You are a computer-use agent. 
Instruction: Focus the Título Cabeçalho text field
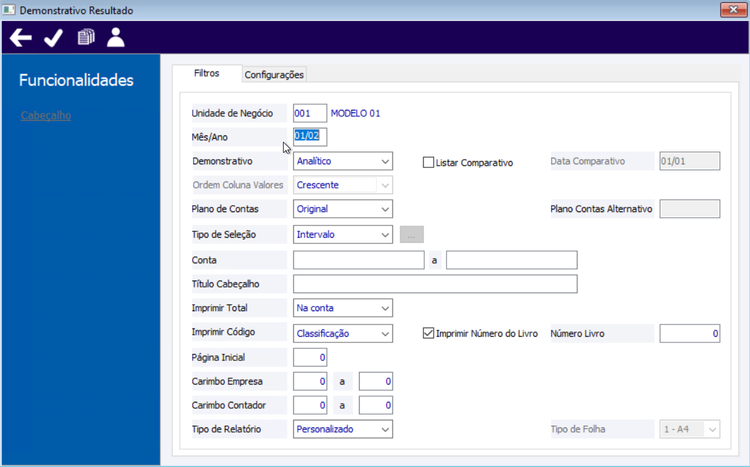pos(435,284)
